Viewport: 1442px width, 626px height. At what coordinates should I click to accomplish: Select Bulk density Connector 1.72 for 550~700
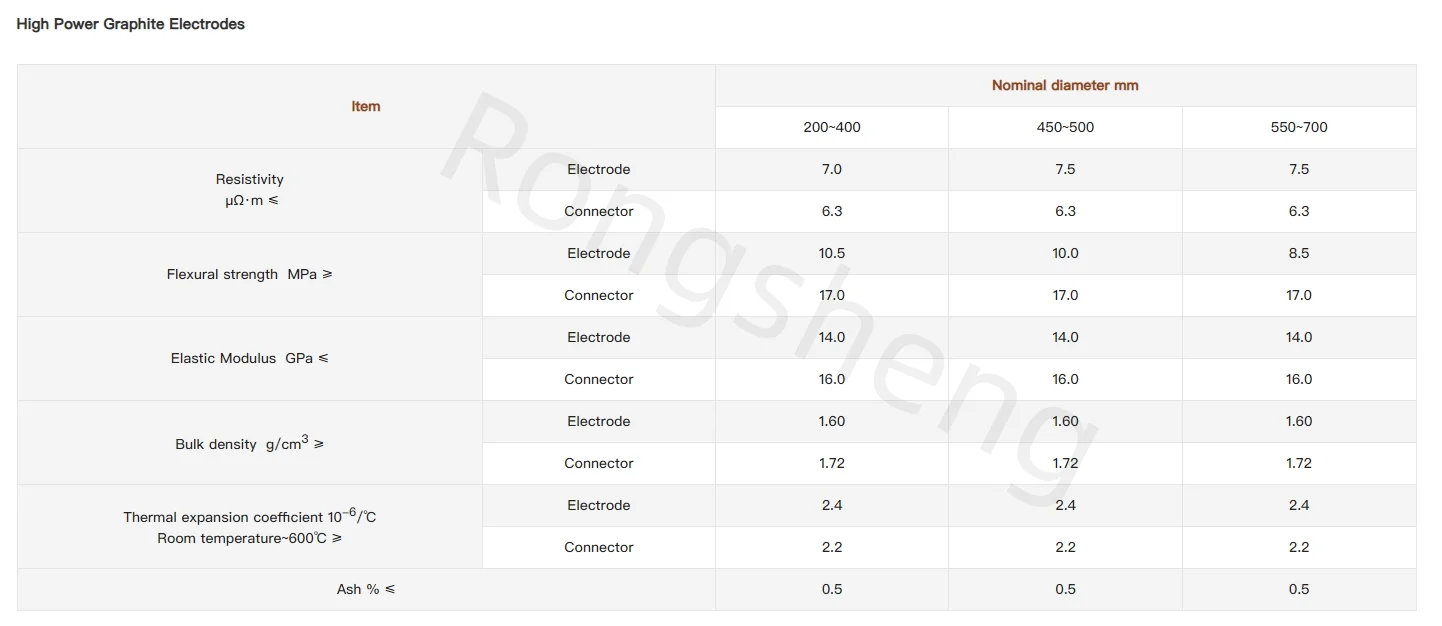1299,463
